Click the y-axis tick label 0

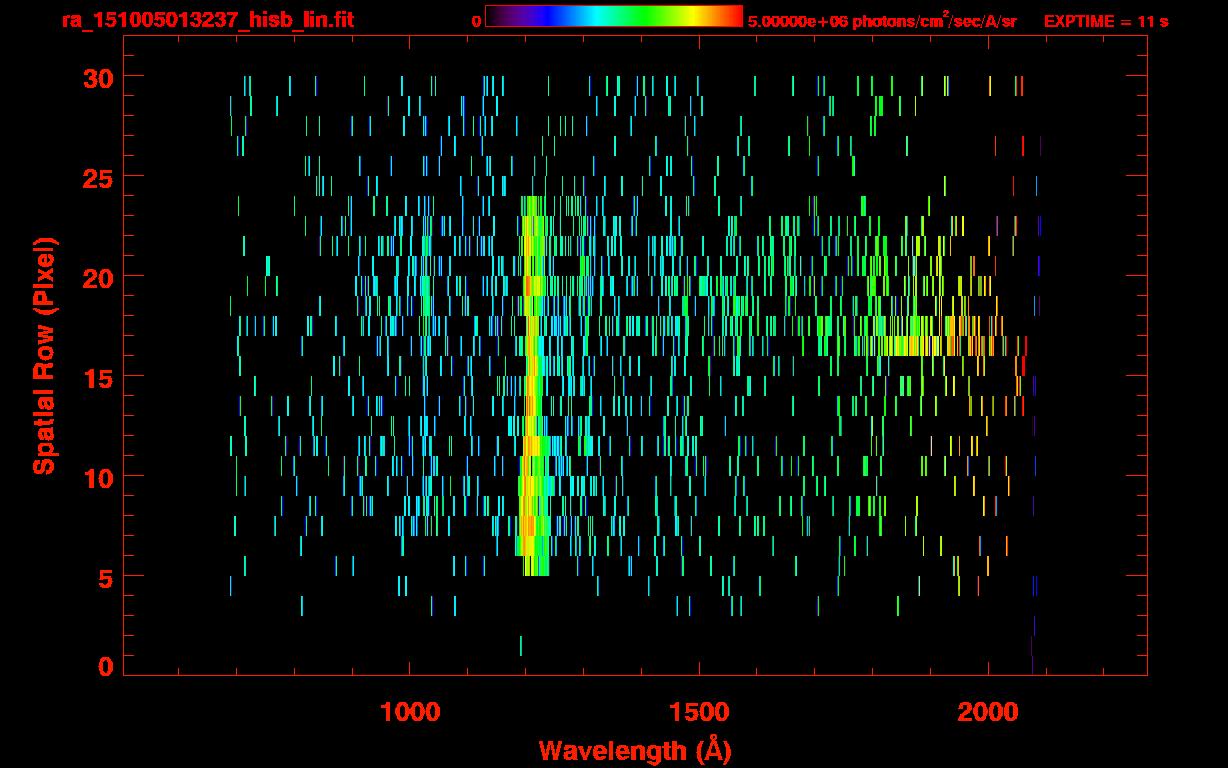[x=105, y=667]
